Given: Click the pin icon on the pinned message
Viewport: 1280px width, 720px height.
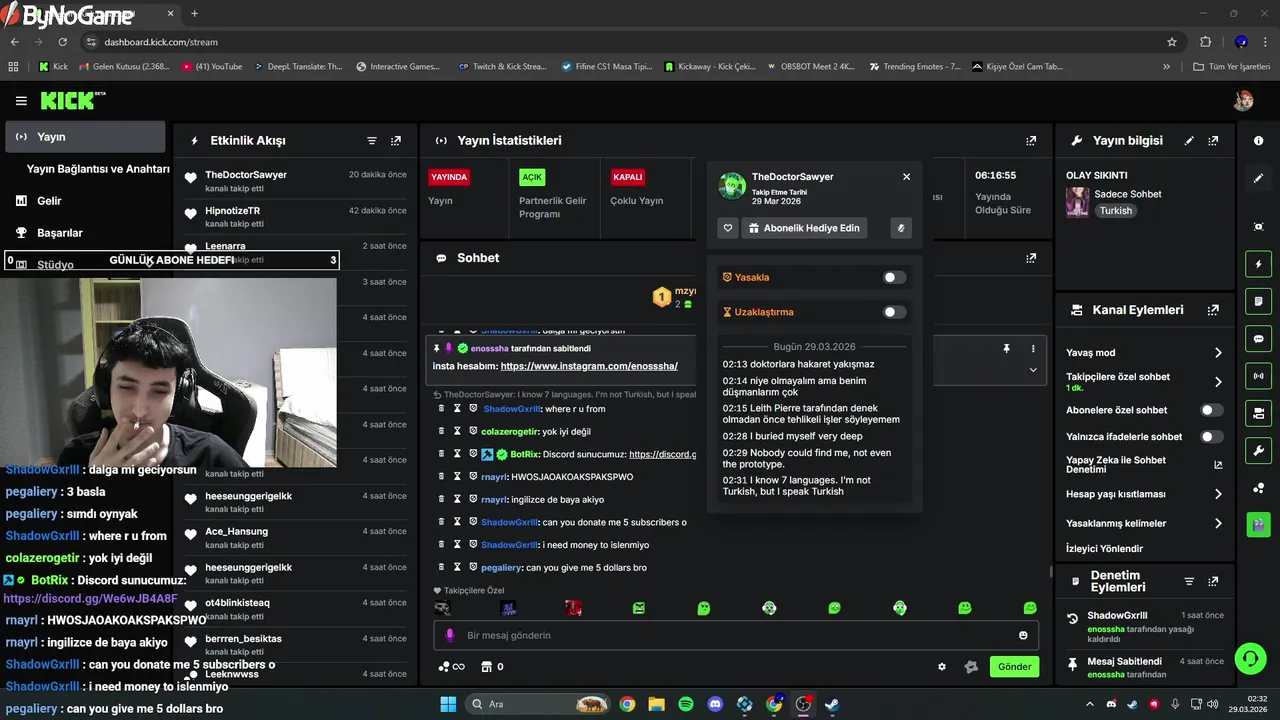Looking at the screenshot, I should [x=1007, y=348].
